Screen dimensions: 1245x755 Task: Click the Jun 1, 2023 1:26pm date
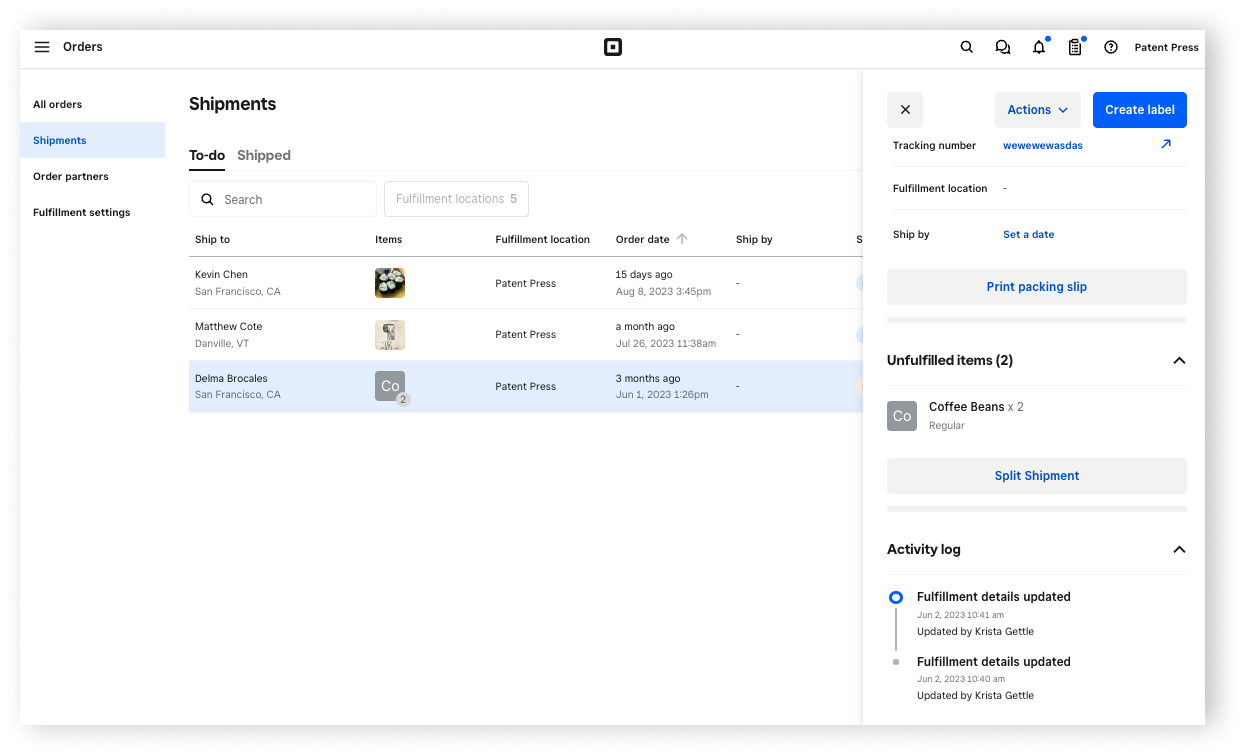[662, 395]
